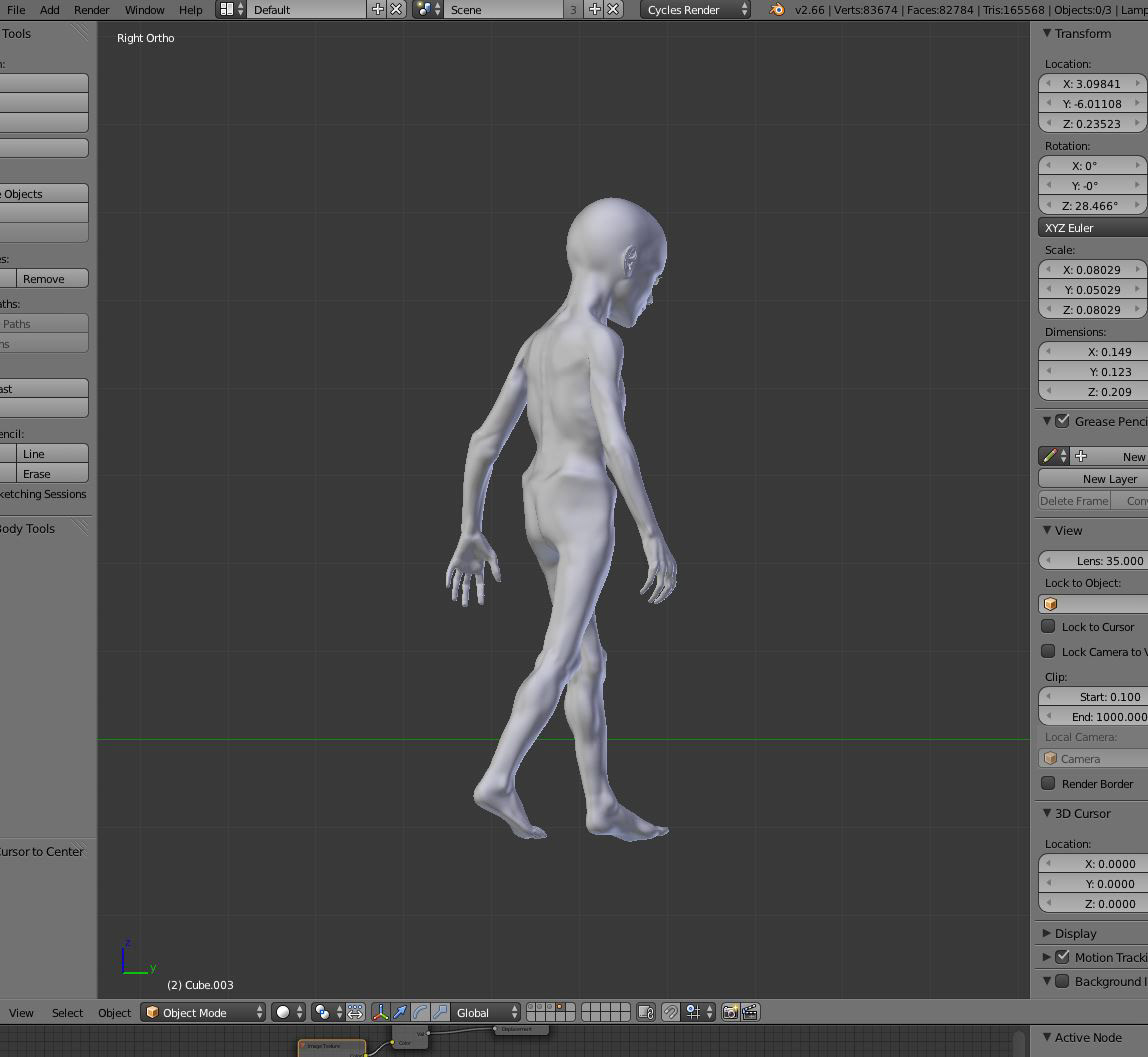Adjust the Location X 3.09841 field

1093,83
